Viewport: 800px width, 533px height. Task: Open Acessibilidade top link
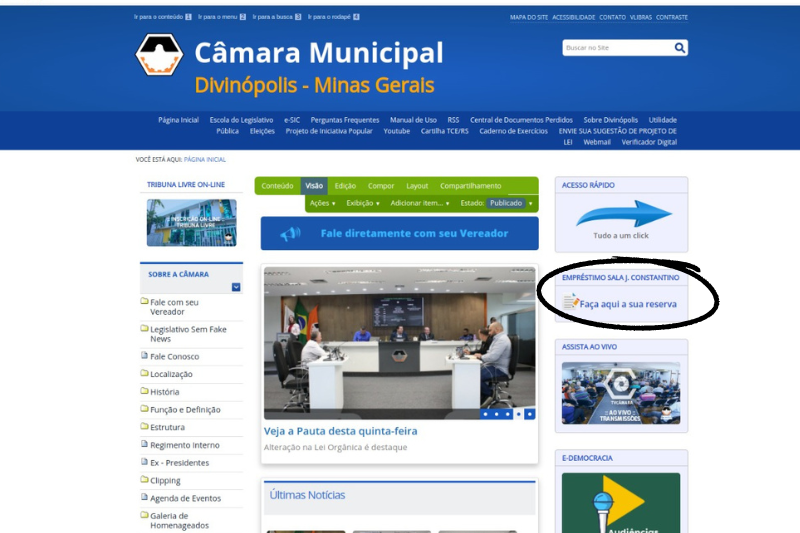573,17
